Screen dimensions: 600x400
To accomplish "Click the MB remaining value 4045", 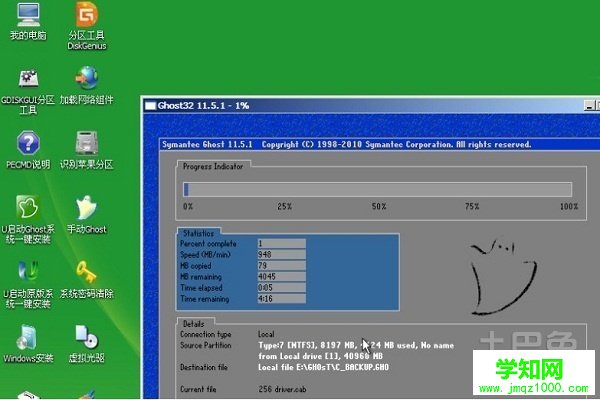I will [x=282, y=276].
